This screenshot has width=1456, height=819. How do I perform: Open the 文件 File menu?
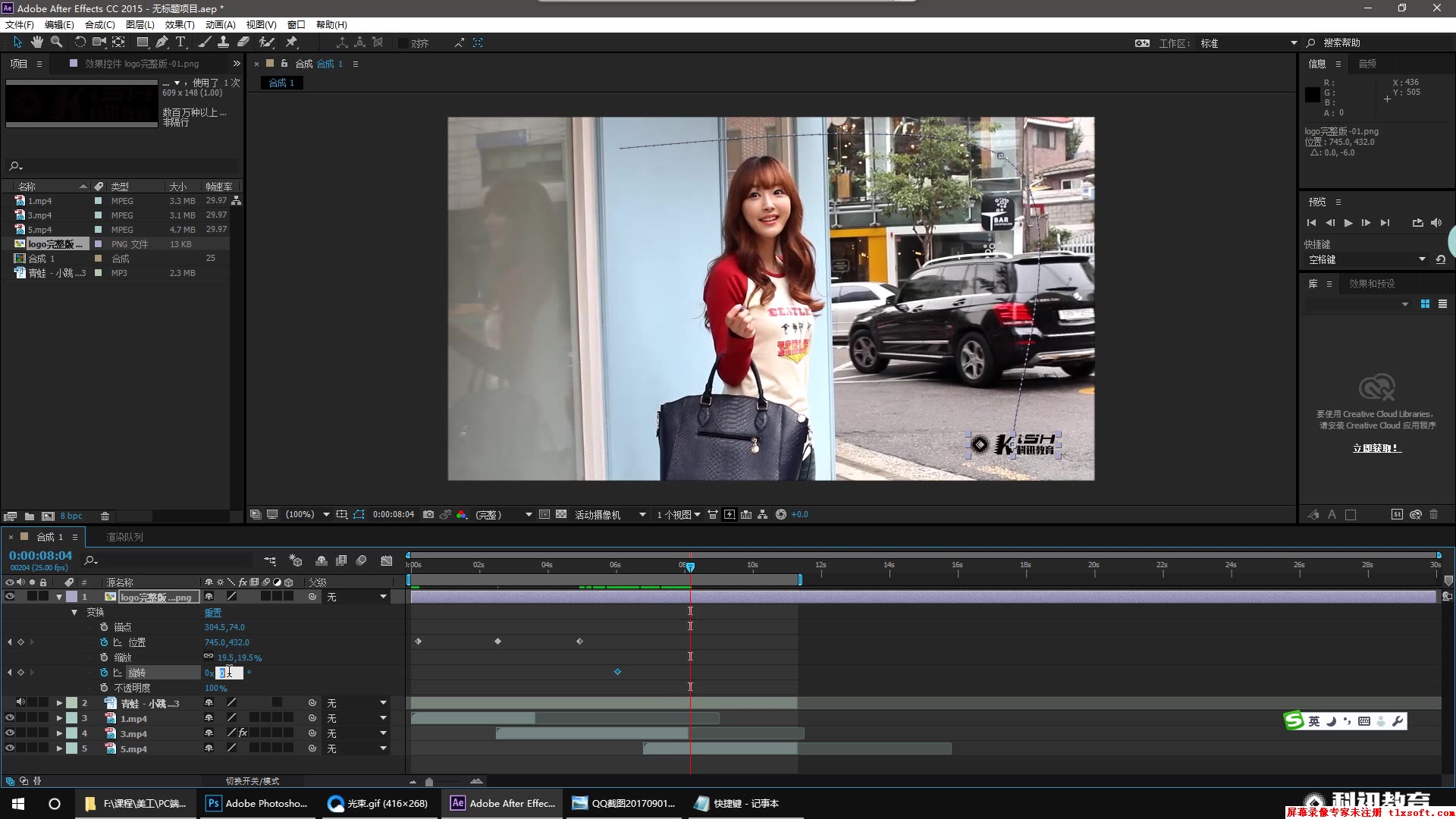20,24
